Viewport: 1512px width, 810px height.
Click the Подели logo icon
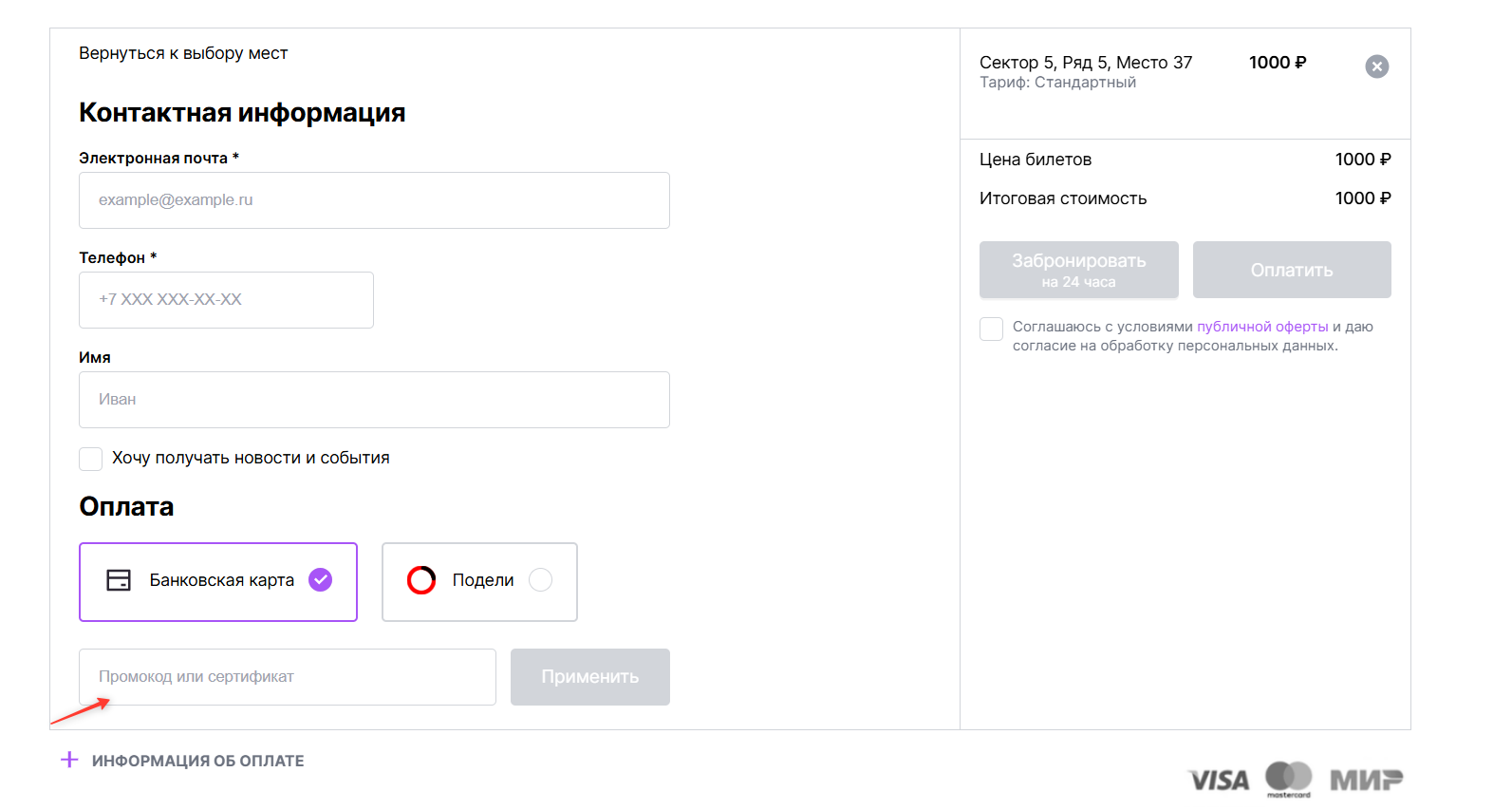421,580
